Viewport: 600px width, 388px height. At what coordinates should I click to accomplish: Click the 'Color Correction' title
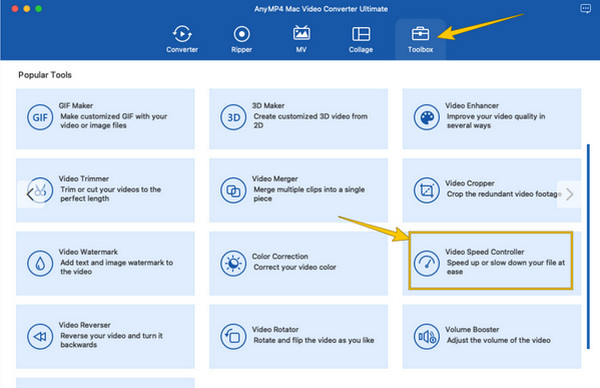pyautogui.click(x=280, y=256)
